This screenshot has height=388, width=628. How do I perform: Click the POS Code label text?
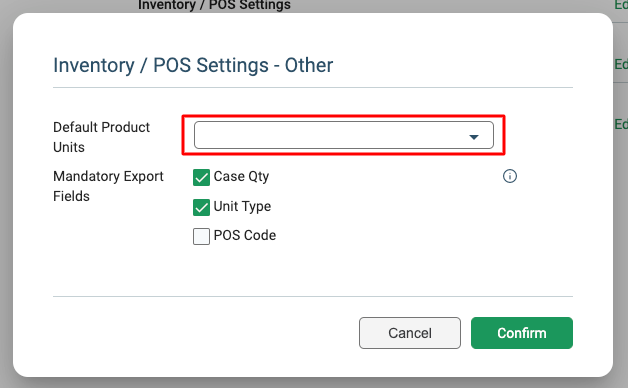coord(245,235)
